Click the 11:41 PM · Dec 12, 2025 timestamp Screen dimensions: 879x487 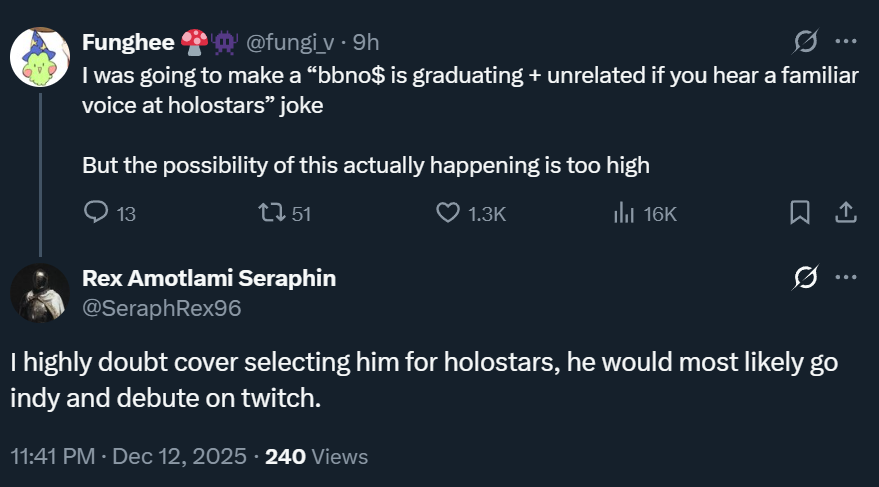[128, 457]
